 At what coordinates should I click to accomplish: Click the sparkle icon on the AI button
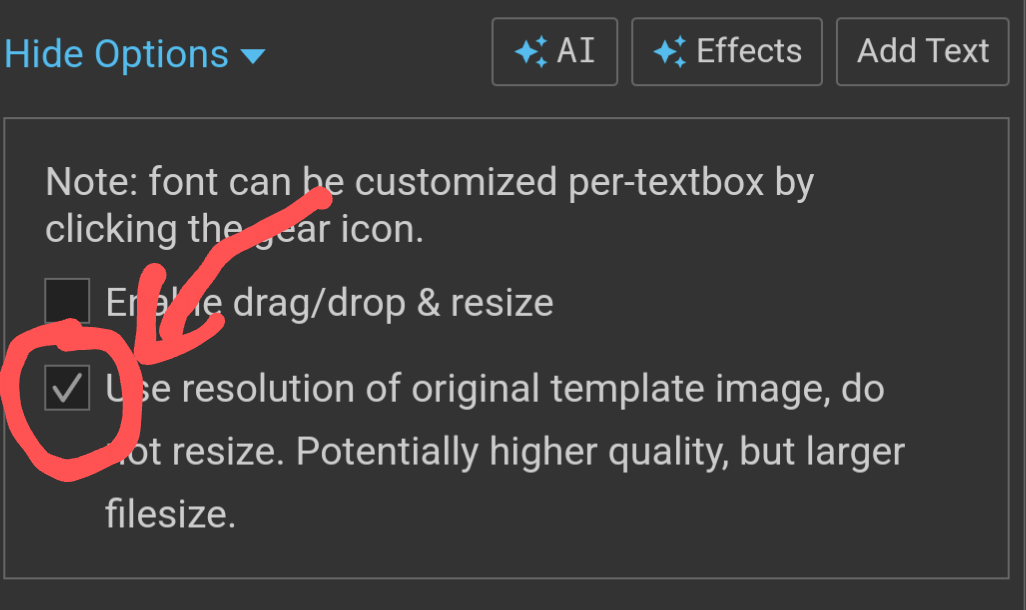point(531,52)
